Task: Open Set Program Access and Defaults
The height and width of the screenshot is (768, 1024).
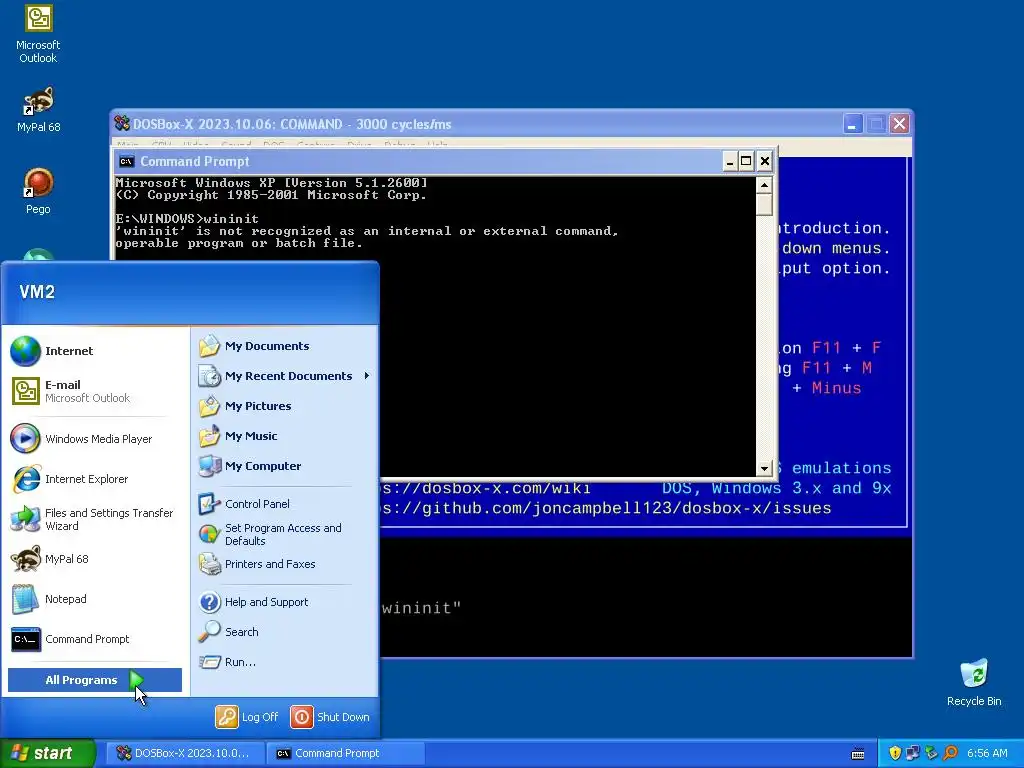Action: point(285,534)
